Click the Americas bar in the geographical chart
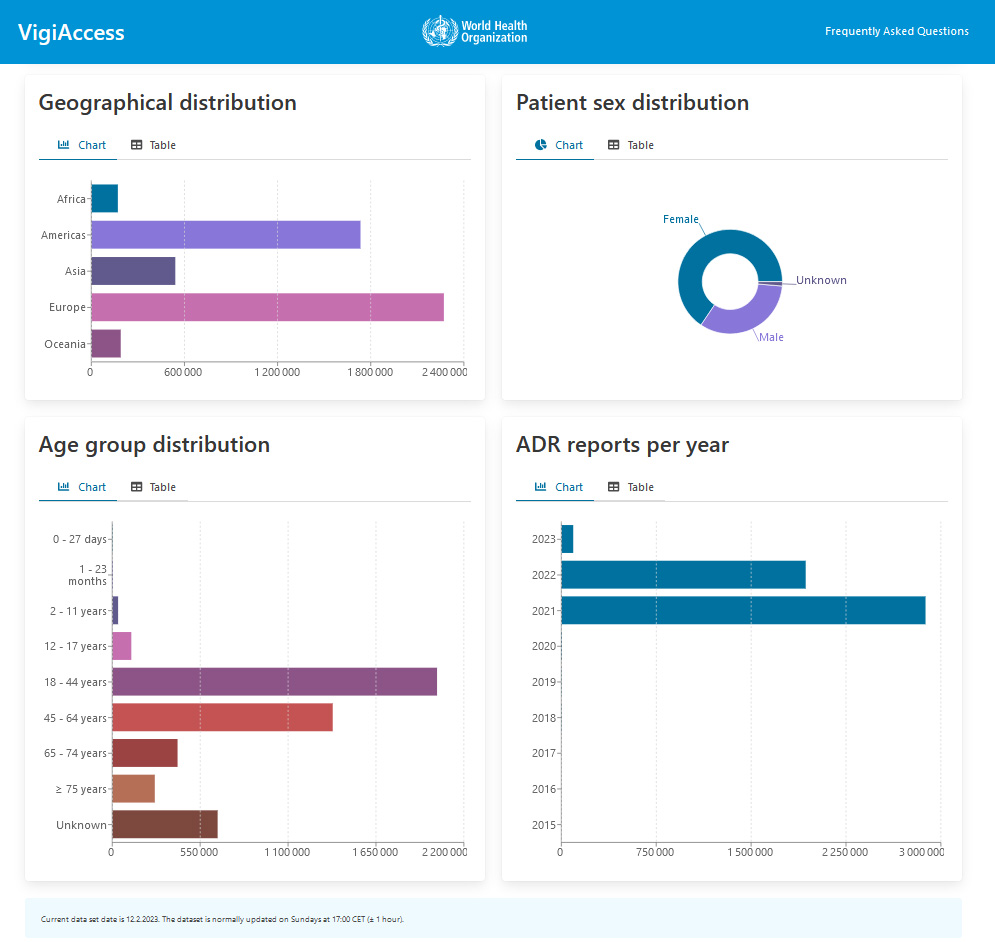This screenshot has height=942, width=995. click(x=226, y=235)
